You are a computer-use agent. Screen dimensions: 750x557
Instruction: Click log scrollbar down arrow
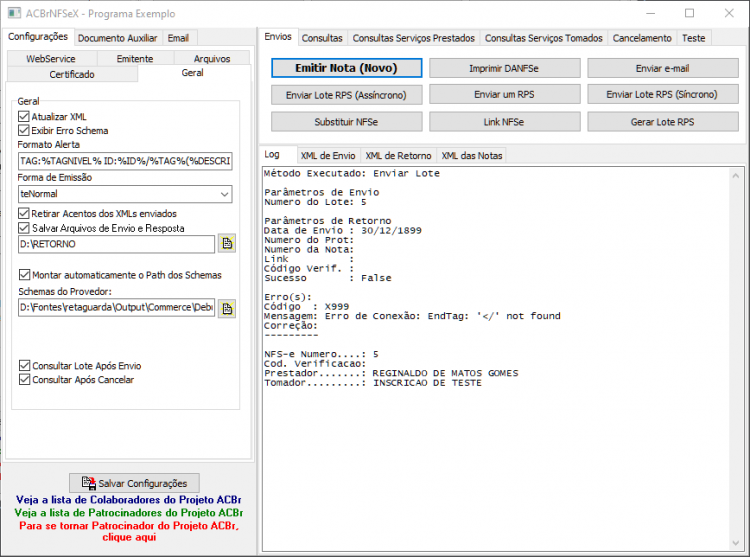click(736, 543)
